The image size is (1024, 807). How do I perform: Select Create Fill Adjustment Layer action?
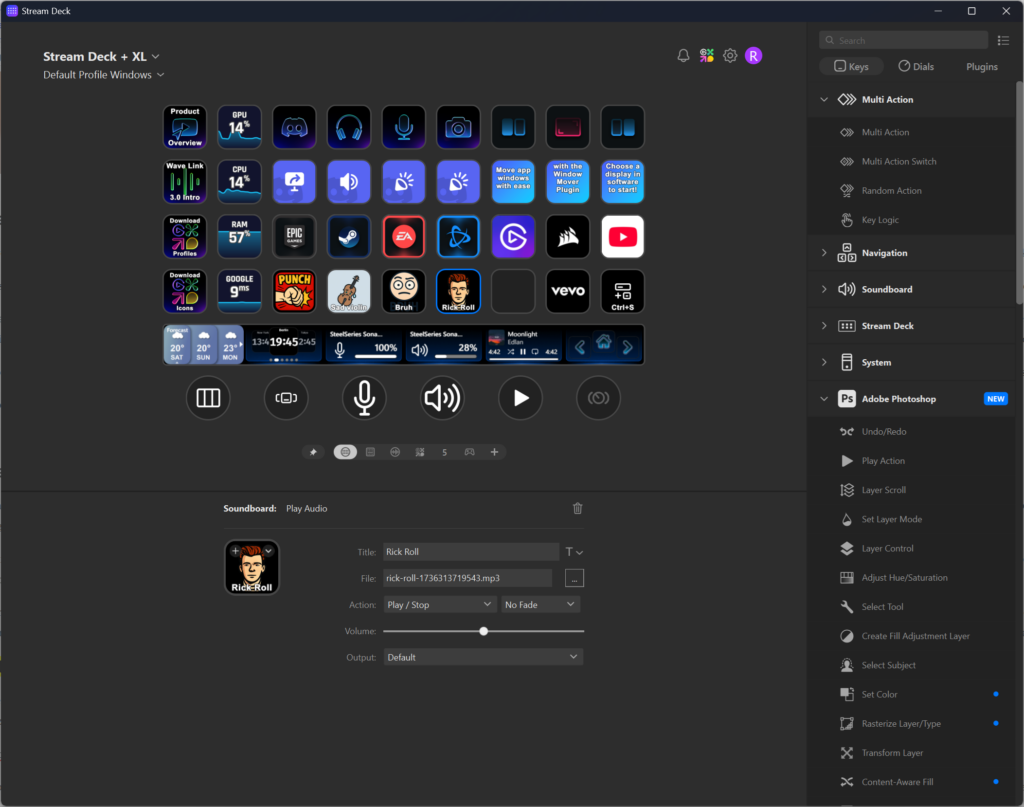tap(915, 636)
